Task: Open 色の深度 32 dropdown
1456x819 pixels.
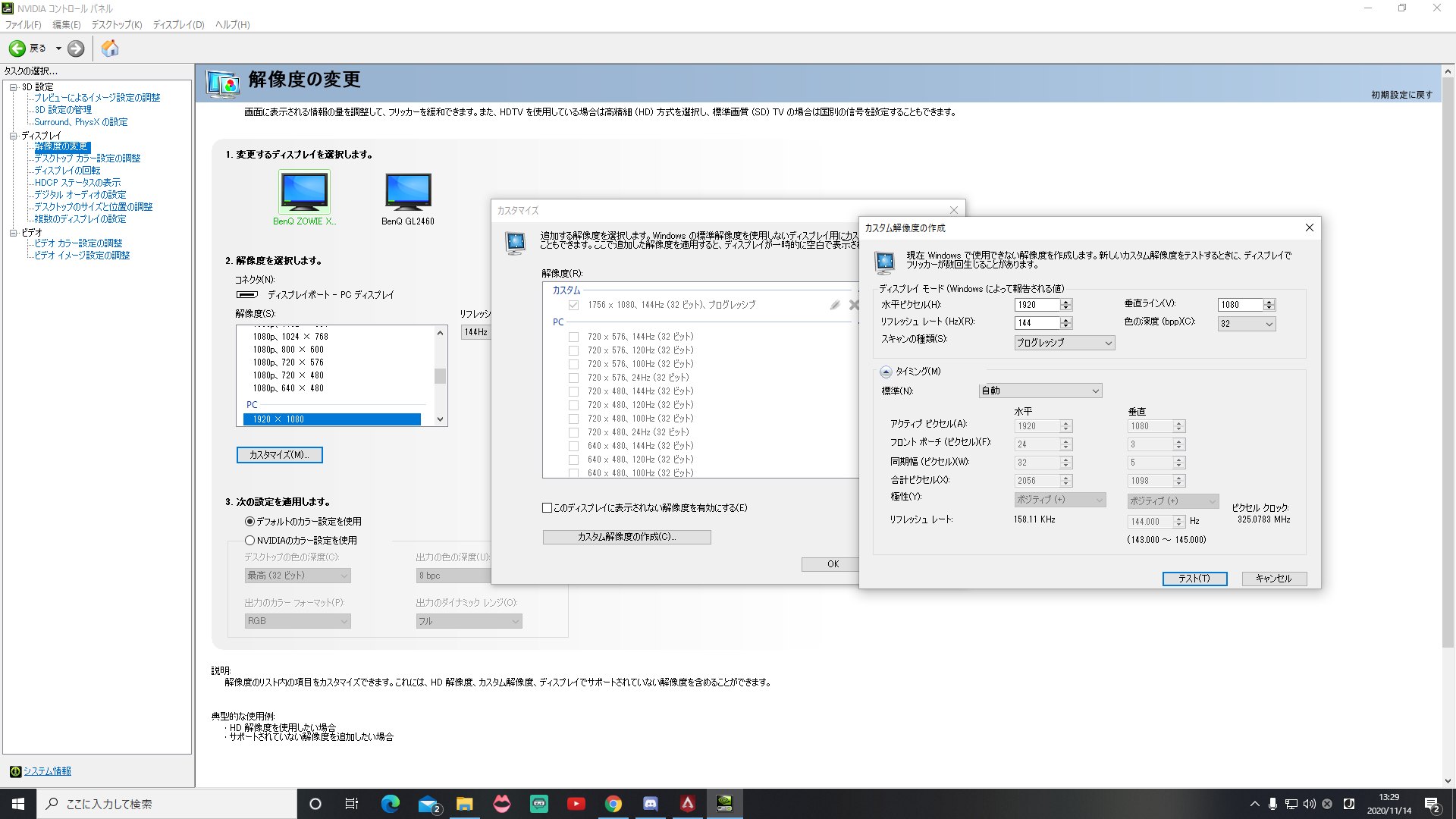Action: [x=1247, y=324]
